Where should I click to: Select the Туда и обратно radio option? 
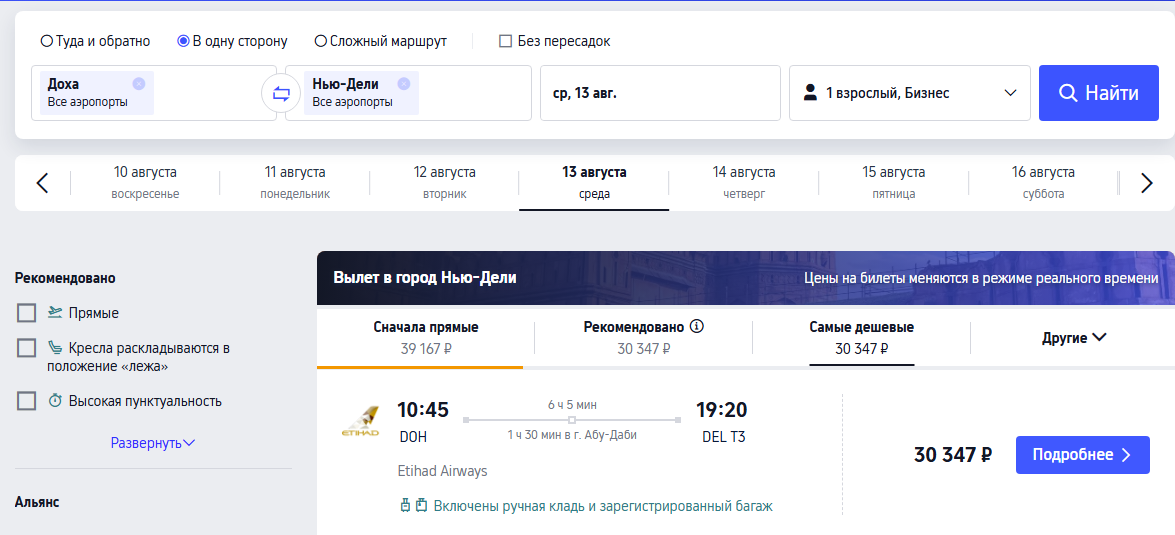coord(47,41)
